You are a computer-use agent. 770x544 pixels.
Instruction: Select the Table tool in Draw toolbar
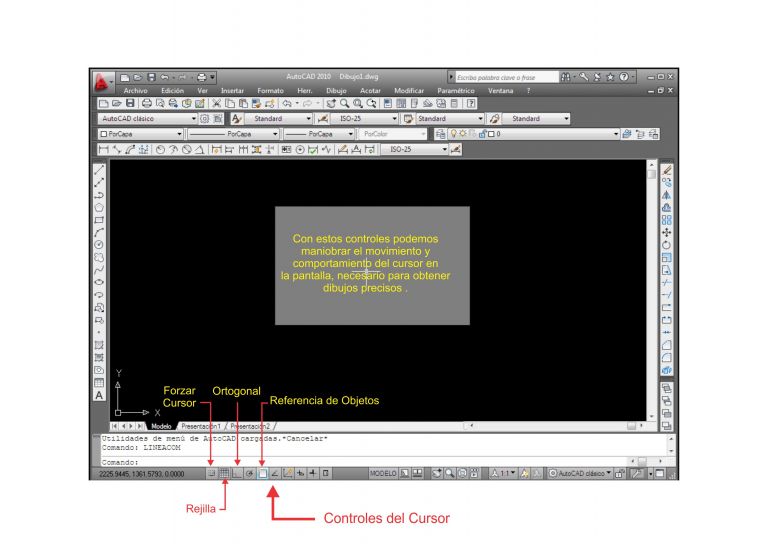[99, 383]
